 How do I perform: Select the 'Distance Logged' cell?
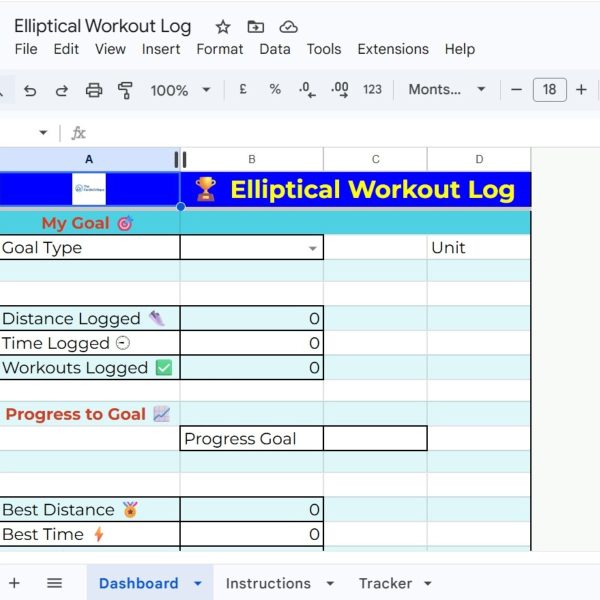(x=90, y=318)
